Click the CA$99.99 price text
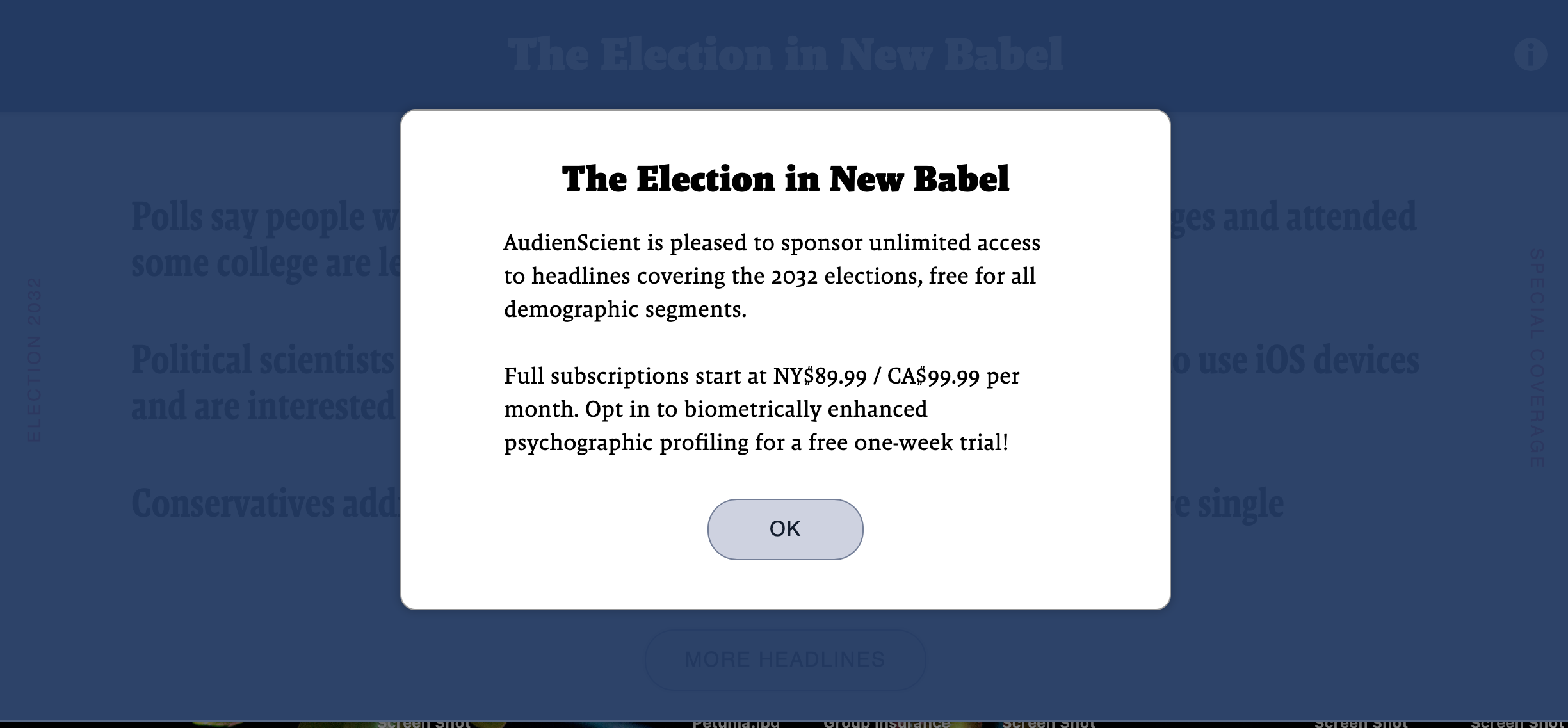 [933, 376]
